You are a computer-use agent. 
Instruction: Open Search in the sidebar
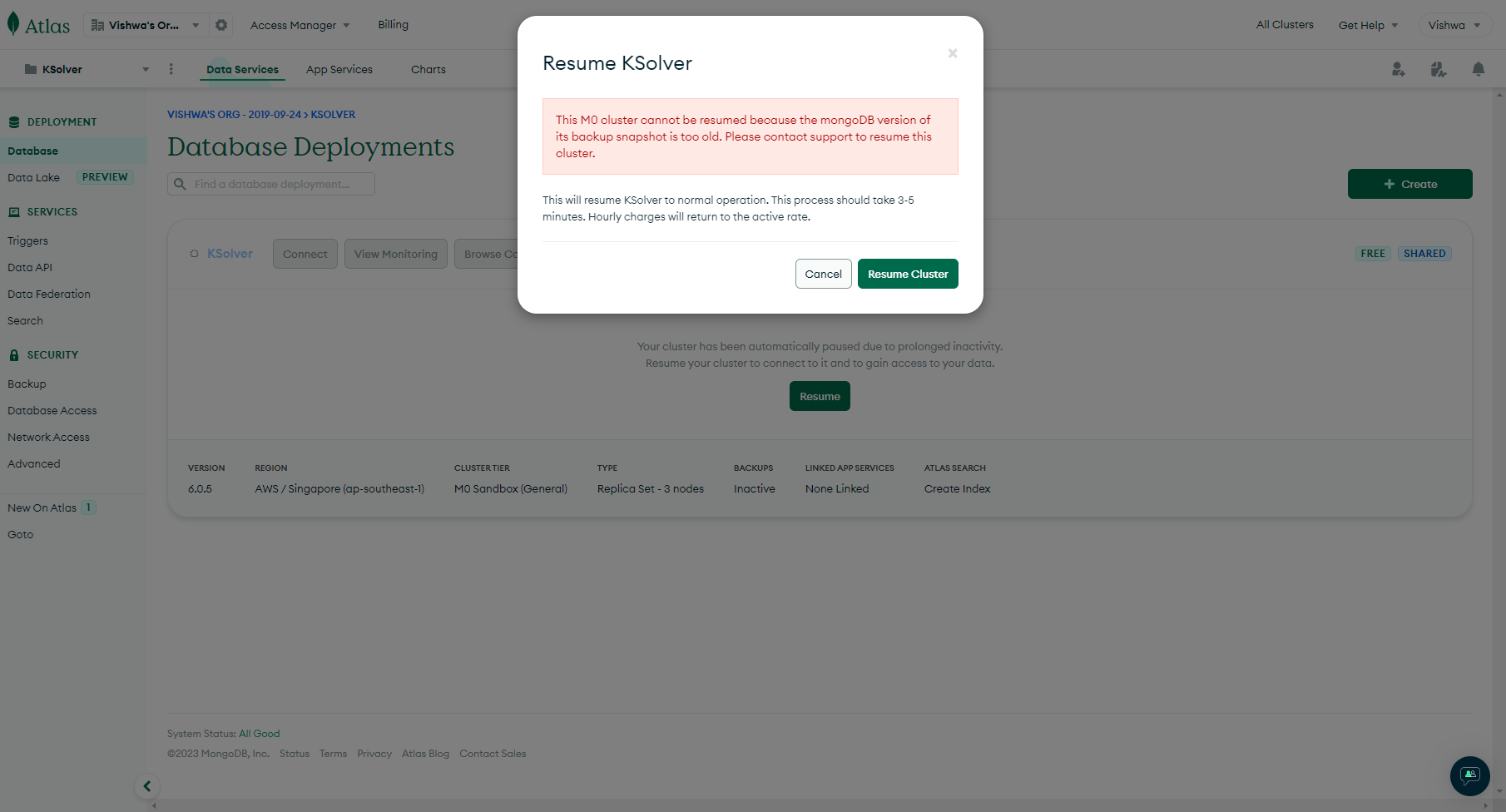click(25, 320)
